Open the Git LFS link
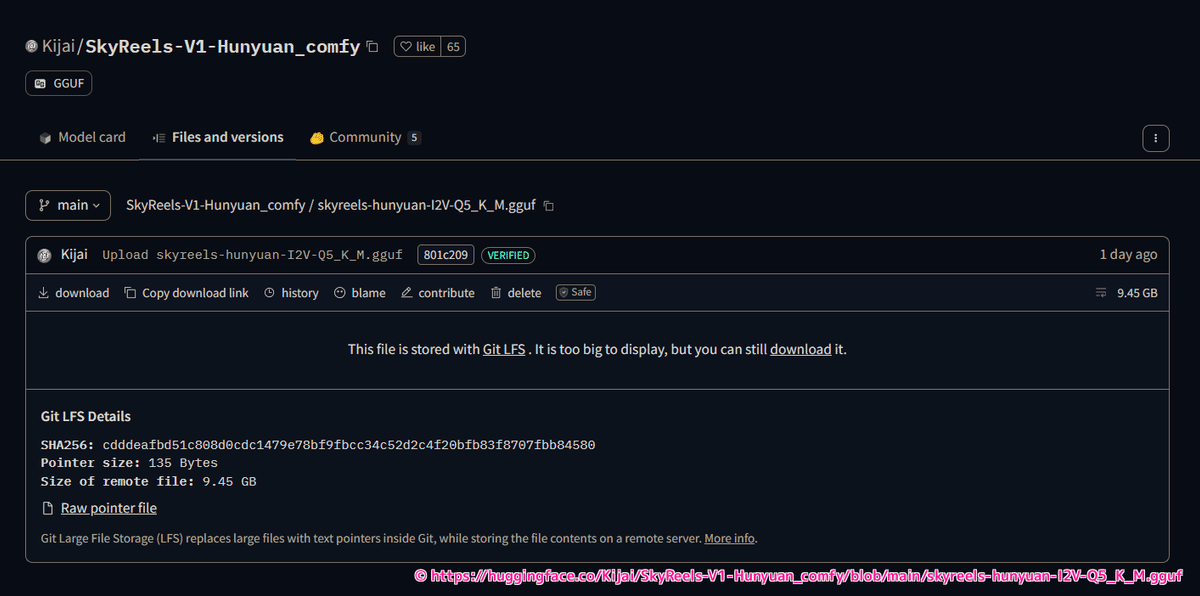The image size is (1200, 596). click(504, 350)
